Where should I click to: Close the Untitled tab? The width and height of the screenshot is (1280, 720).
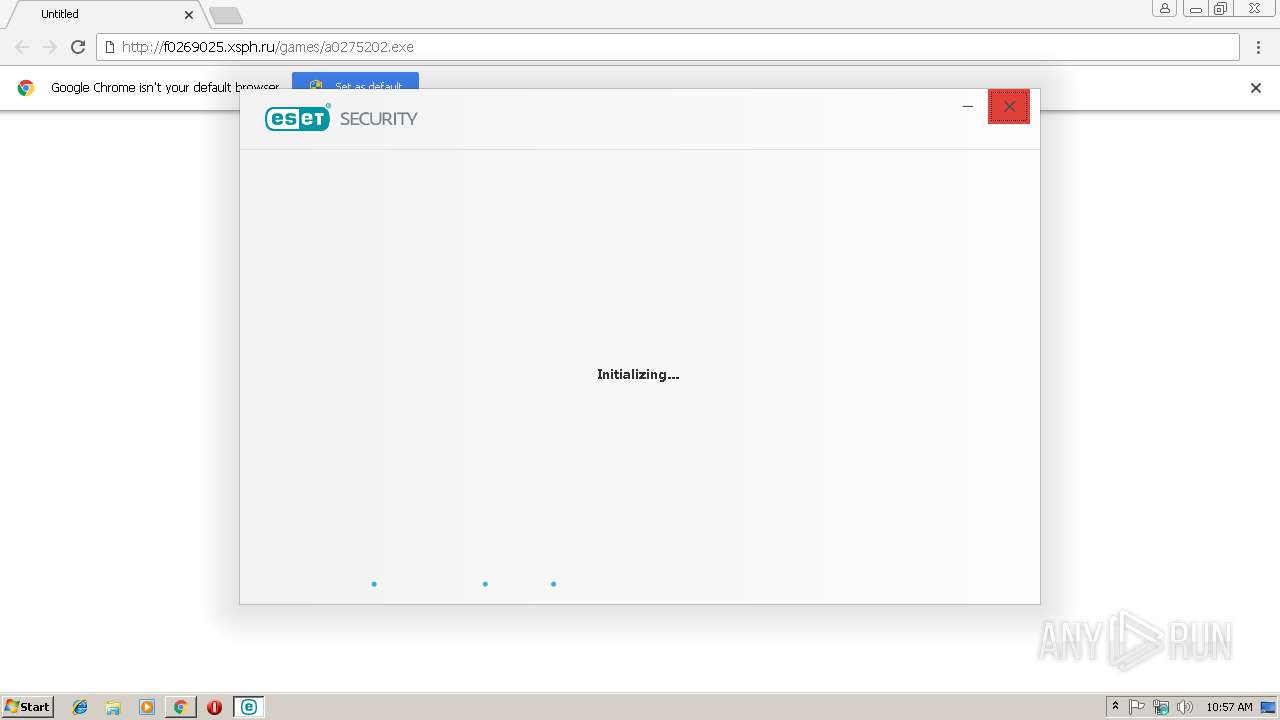click(189, 15)
